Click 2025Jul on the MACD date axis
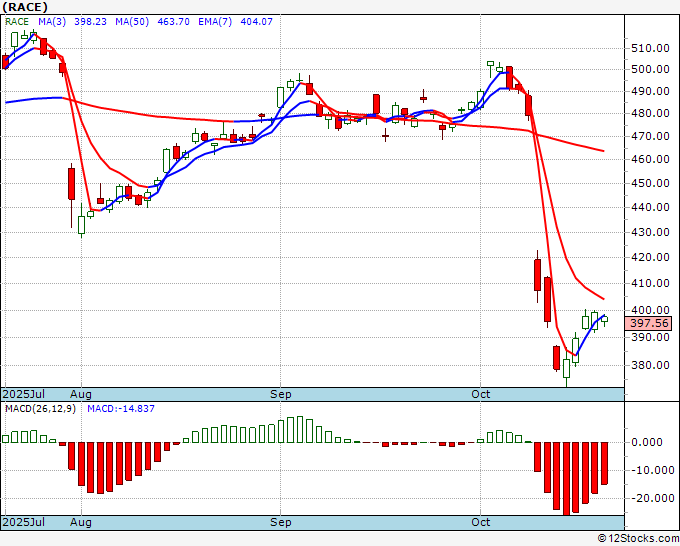The image size is (680, 546). pyautogui.click(x=23, y=522)
